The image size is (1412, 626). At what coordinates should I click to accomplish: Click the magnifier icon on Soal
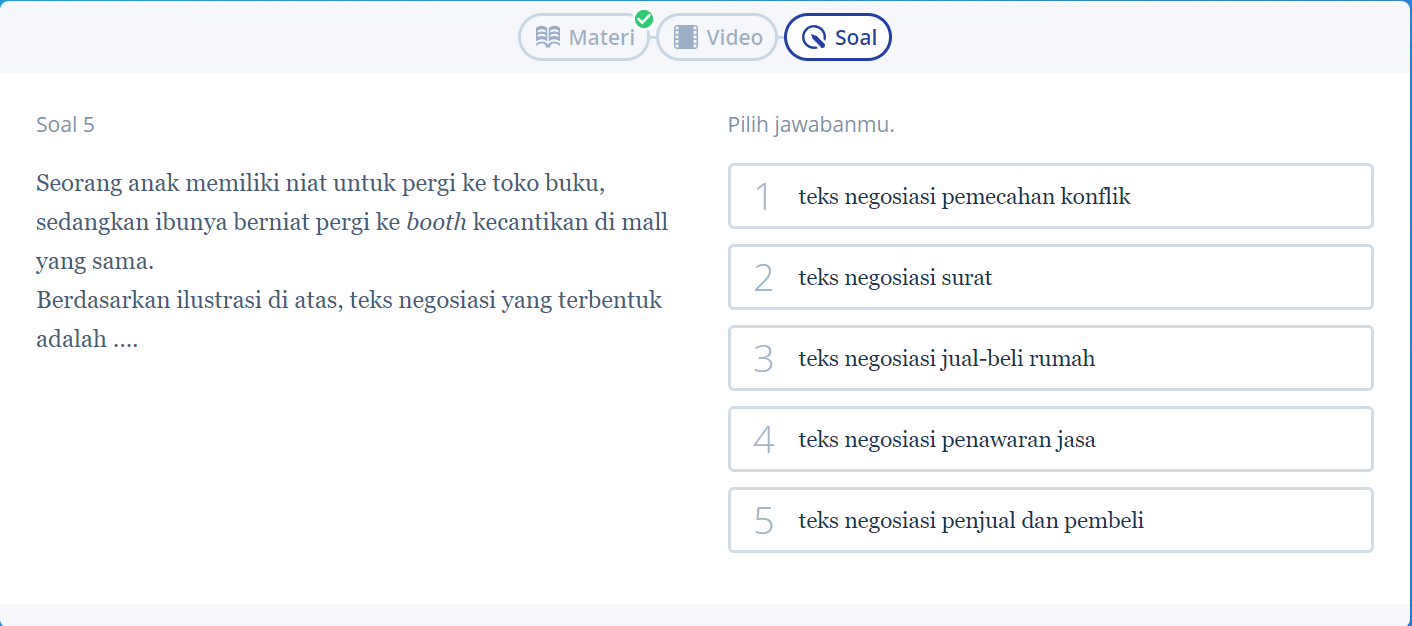(814, 38)
